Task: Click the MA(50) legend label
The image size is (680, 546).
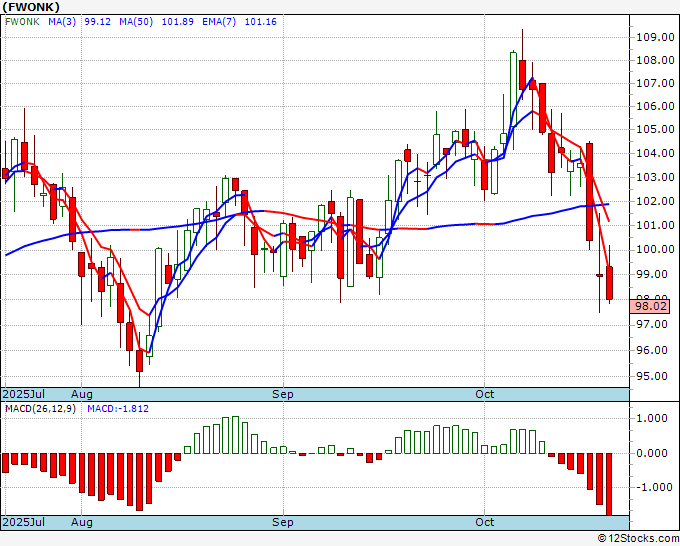Action: [136, 22]
